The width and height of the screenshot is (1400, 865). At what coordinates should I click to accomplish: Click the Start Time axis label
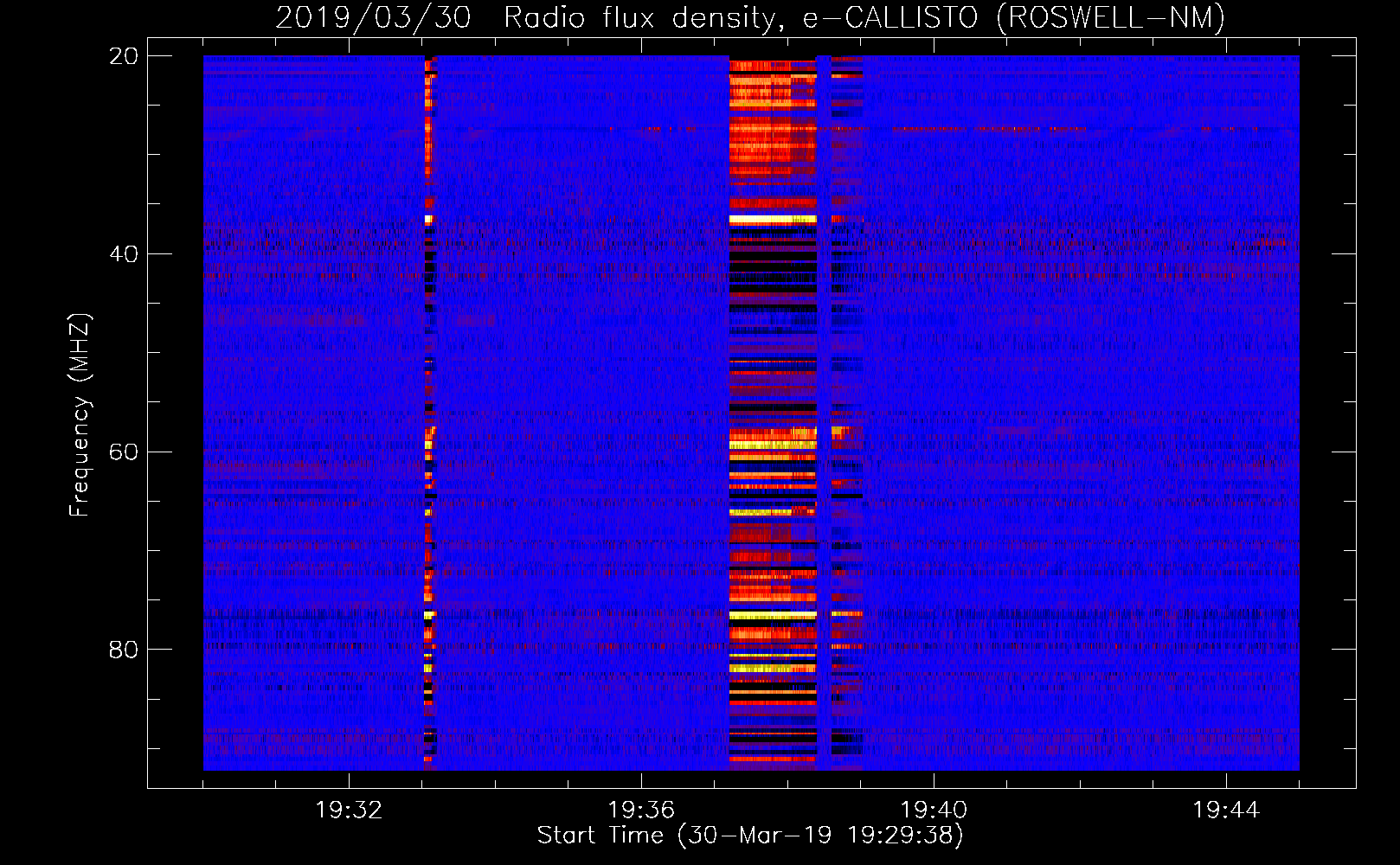(x=750, y=836)
